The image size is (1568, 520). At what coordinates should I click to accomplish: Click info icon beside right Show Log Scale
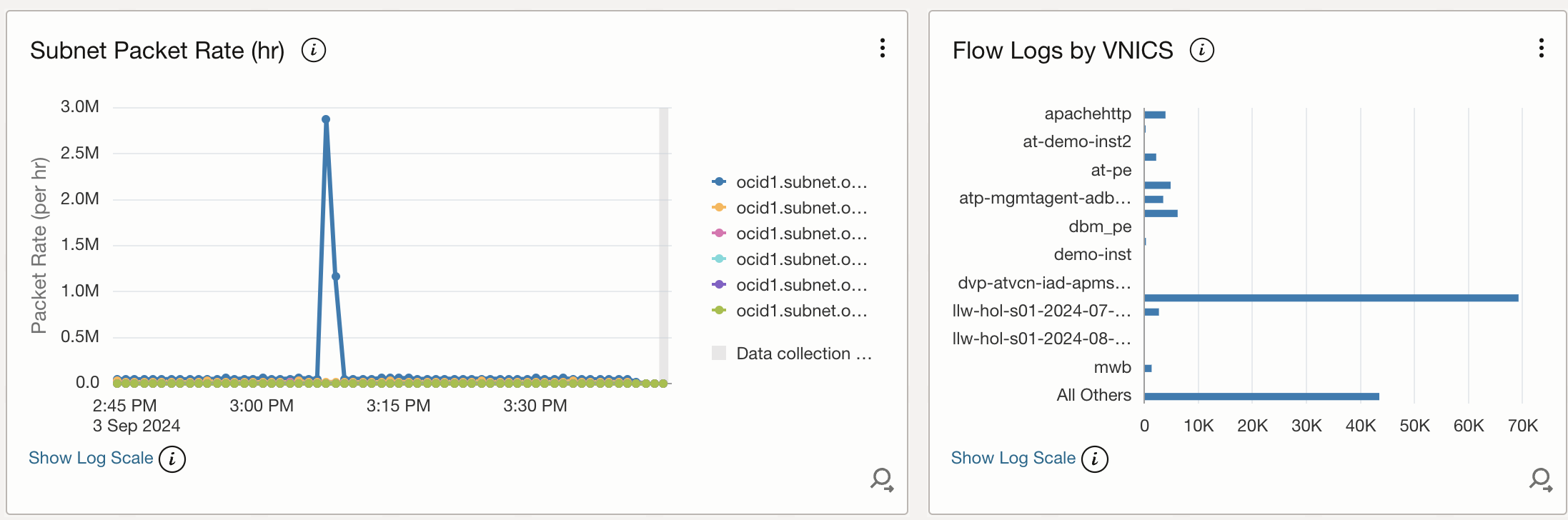1094,459
